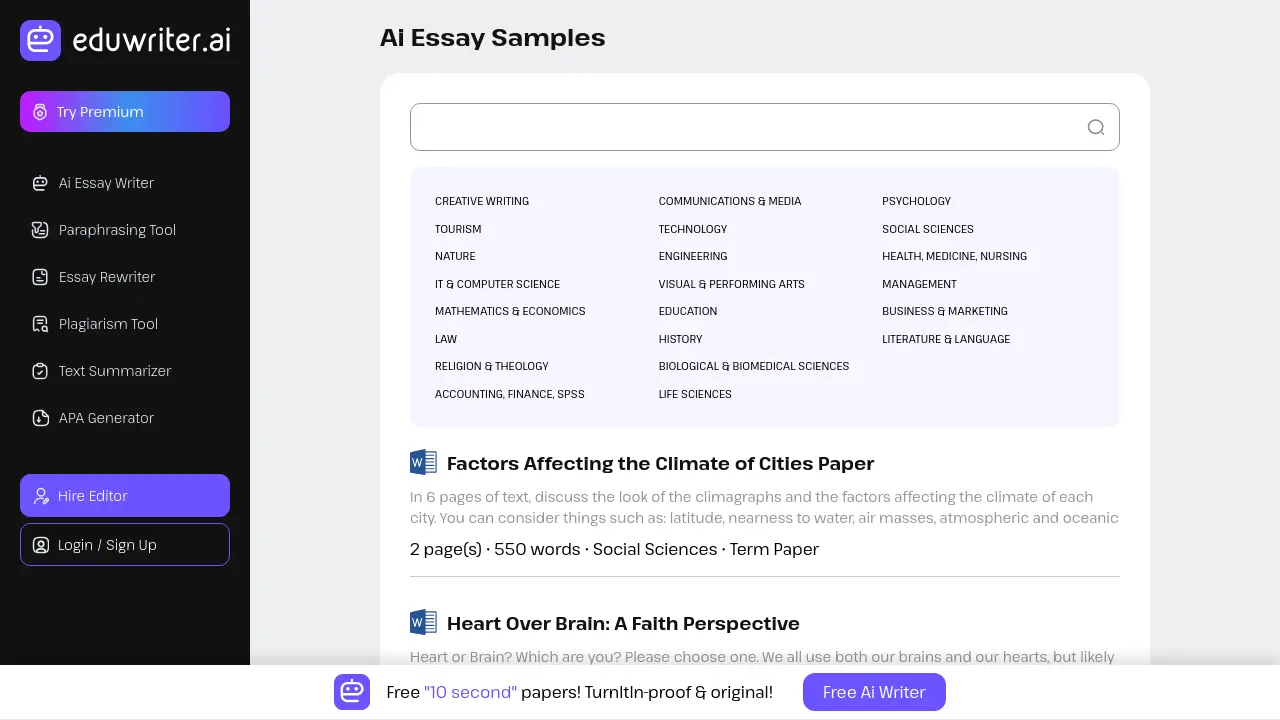Click the Word document icon beside the Climate paper

[423, 462]
